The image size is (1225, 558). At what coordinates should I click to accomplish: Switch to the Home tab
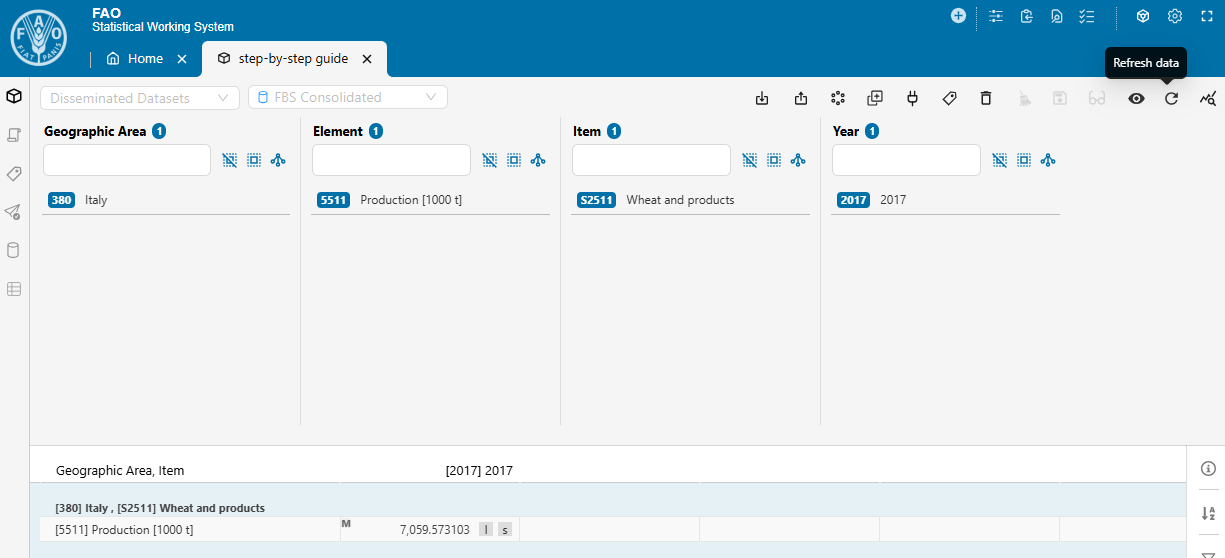point(135,59)
